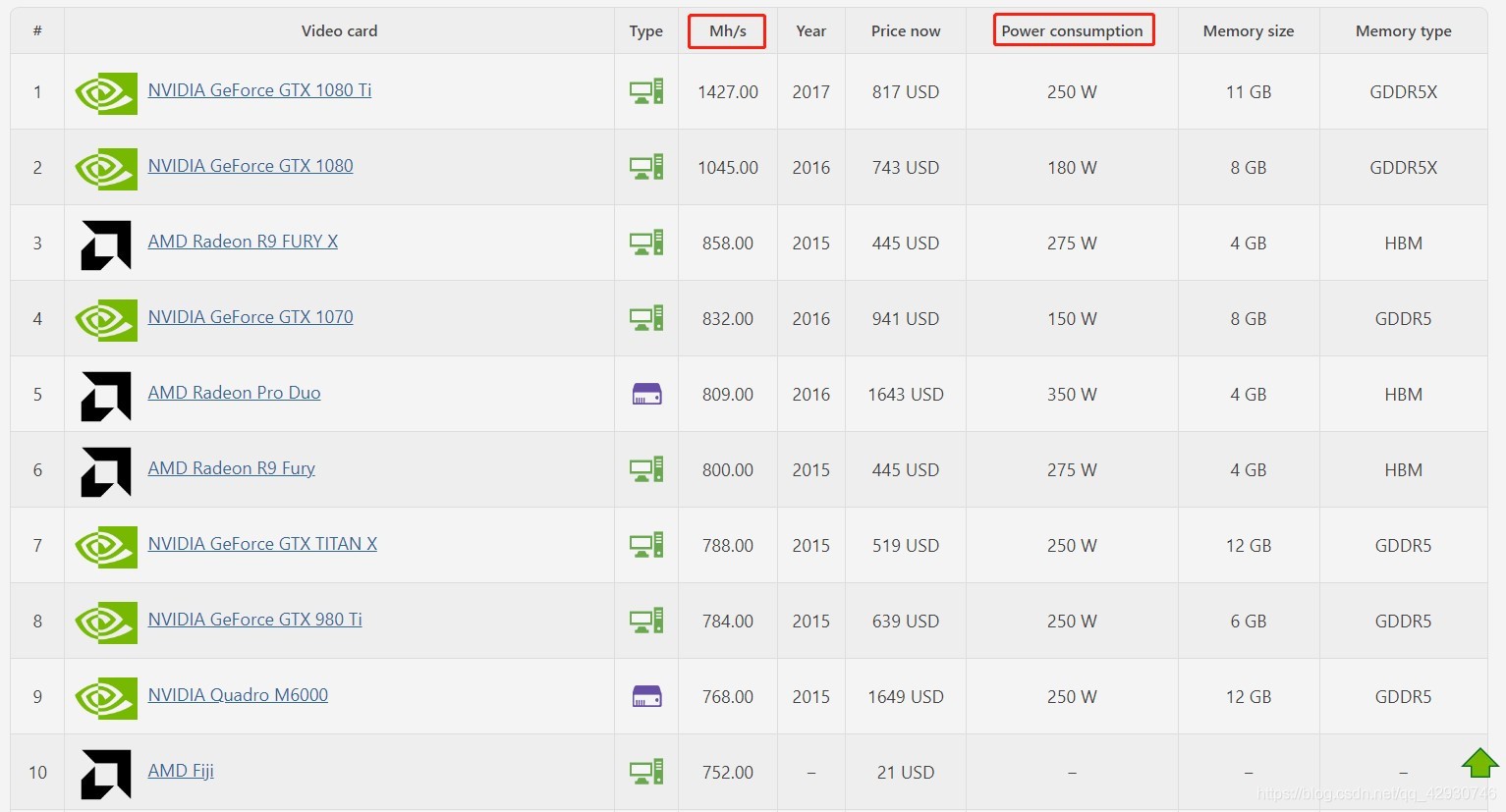Click the NVIDIA logo beside GTX 1070

click(106, 321)
